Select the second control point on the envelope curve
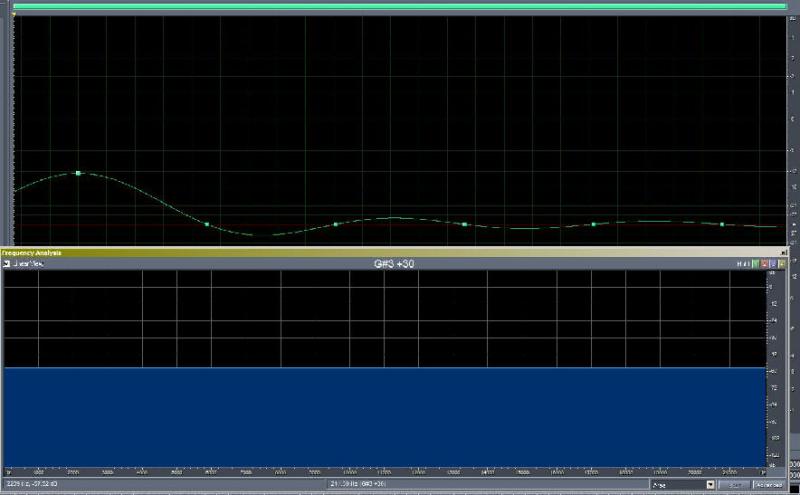 207,224
